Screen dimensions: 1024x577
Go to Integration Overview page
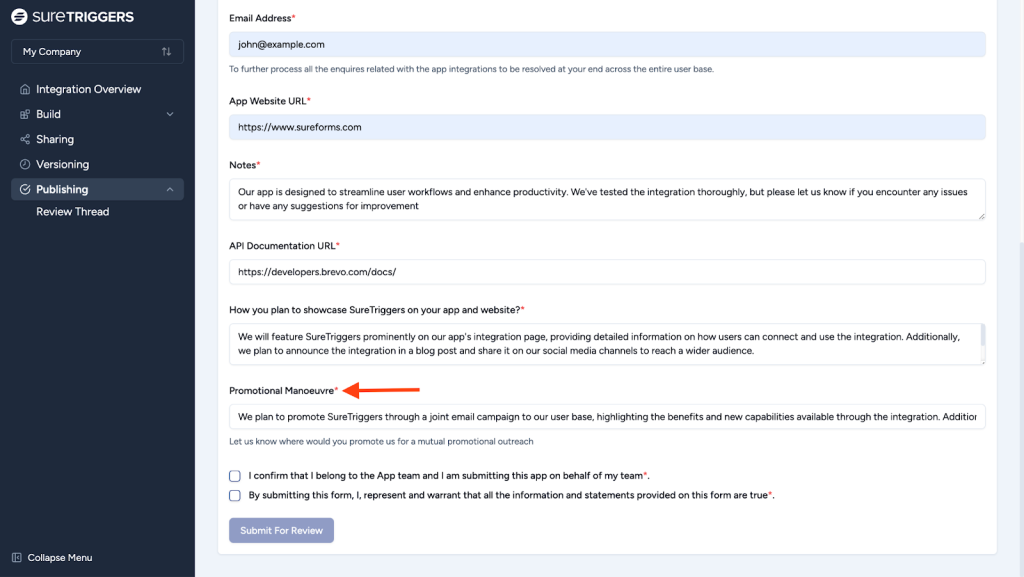[88, 89]
